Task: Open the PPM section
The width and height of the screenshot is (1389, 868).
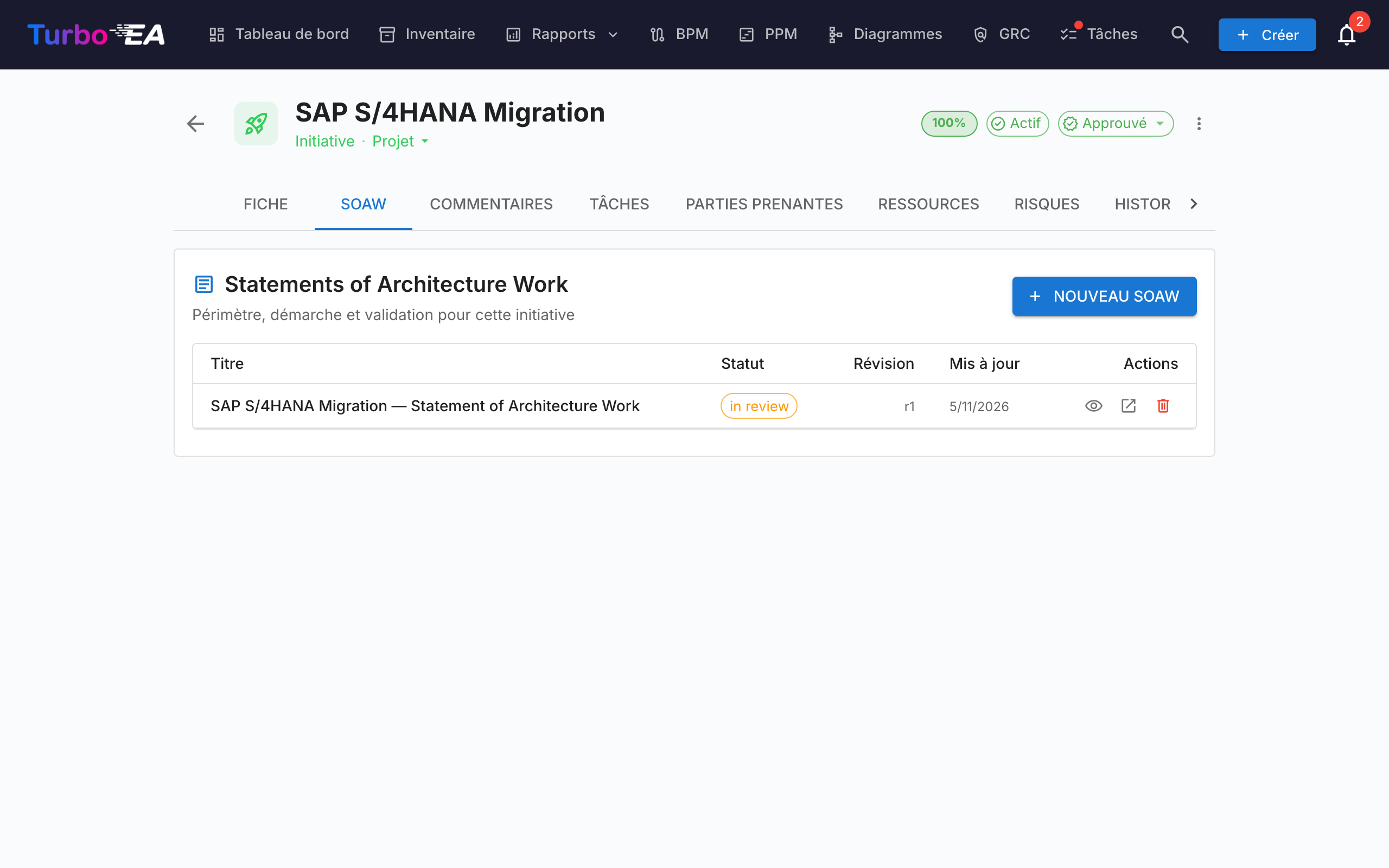Action: 768,34
